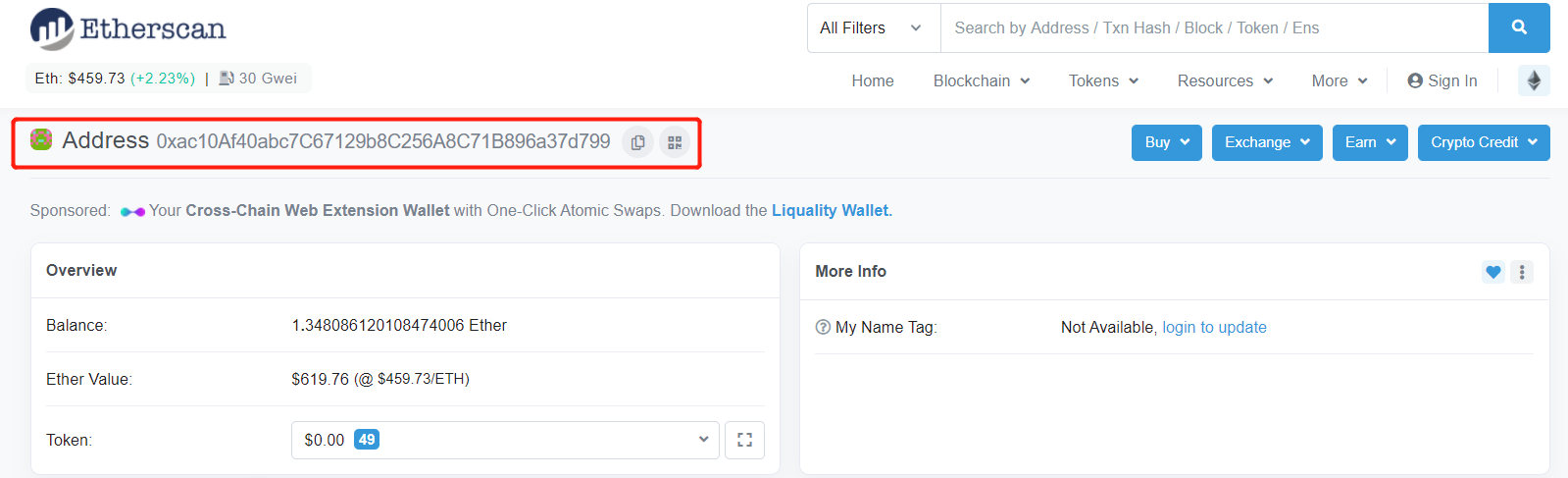Open the Crypto Credit dropdown button

1484,142
